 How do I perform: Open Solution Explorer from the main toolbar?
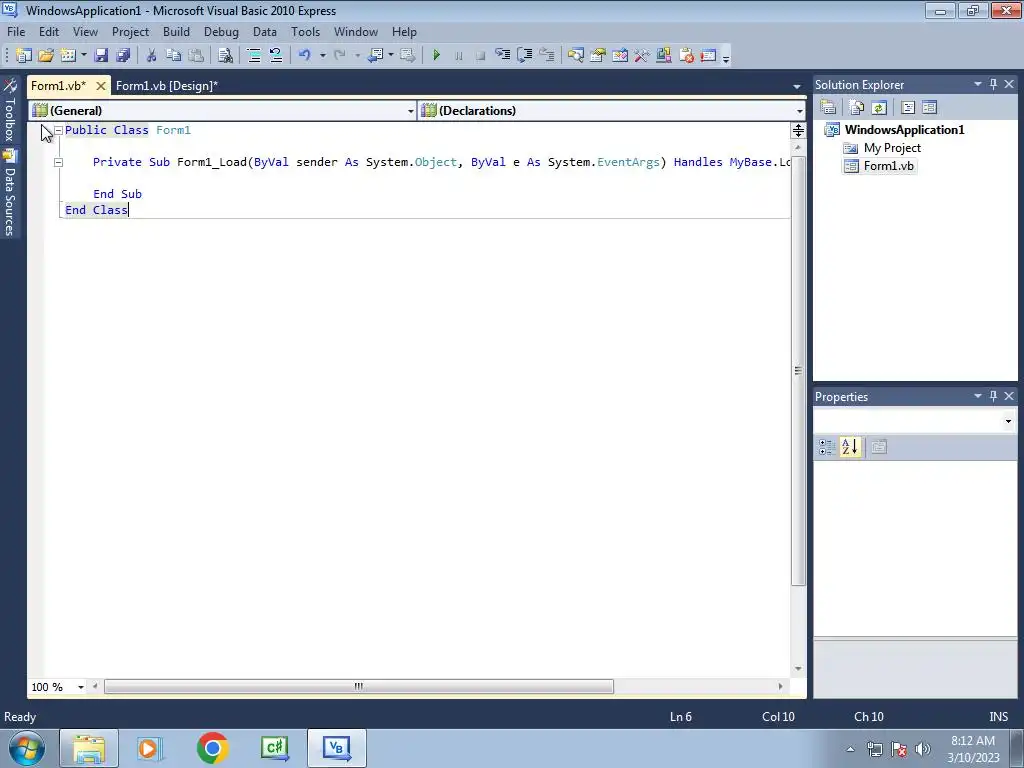[575, 56]
